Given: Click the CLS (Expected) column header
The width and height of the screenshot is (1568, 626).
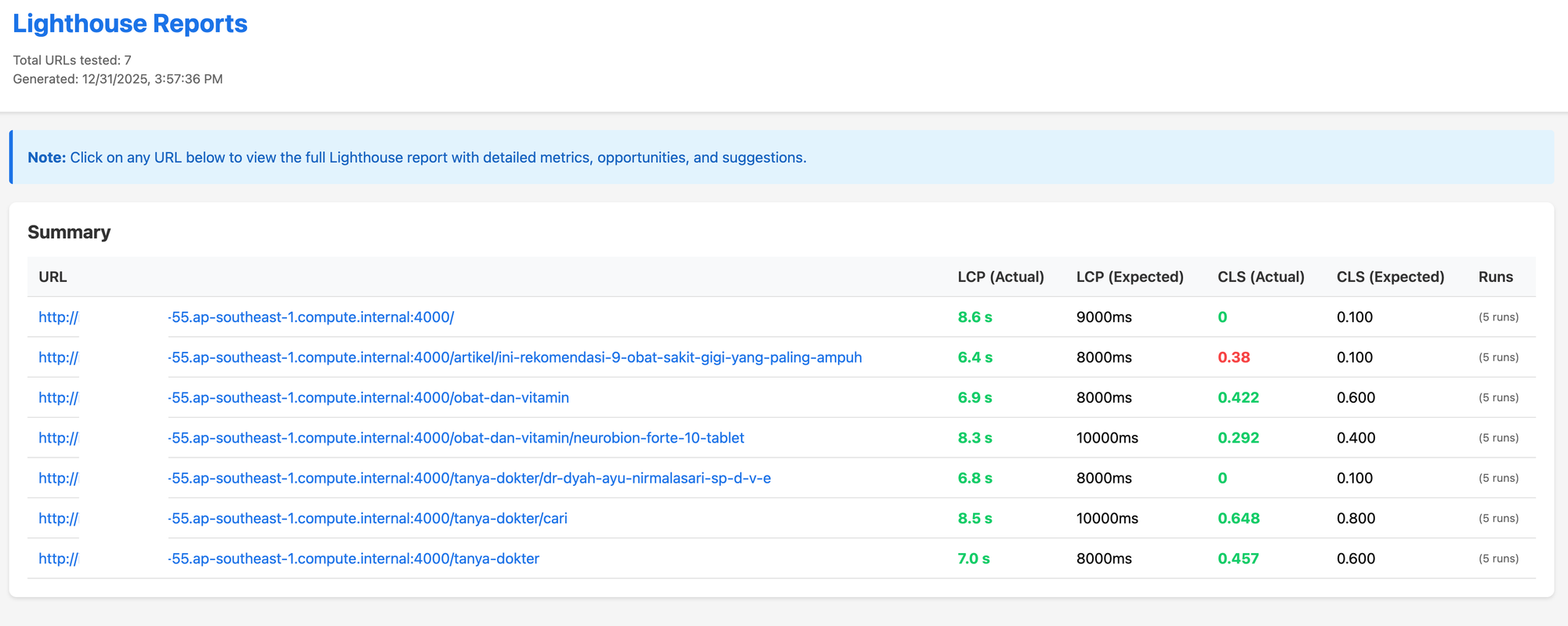Looking at the screenshot, I should pyautogui.click(x=1390, y=277).
